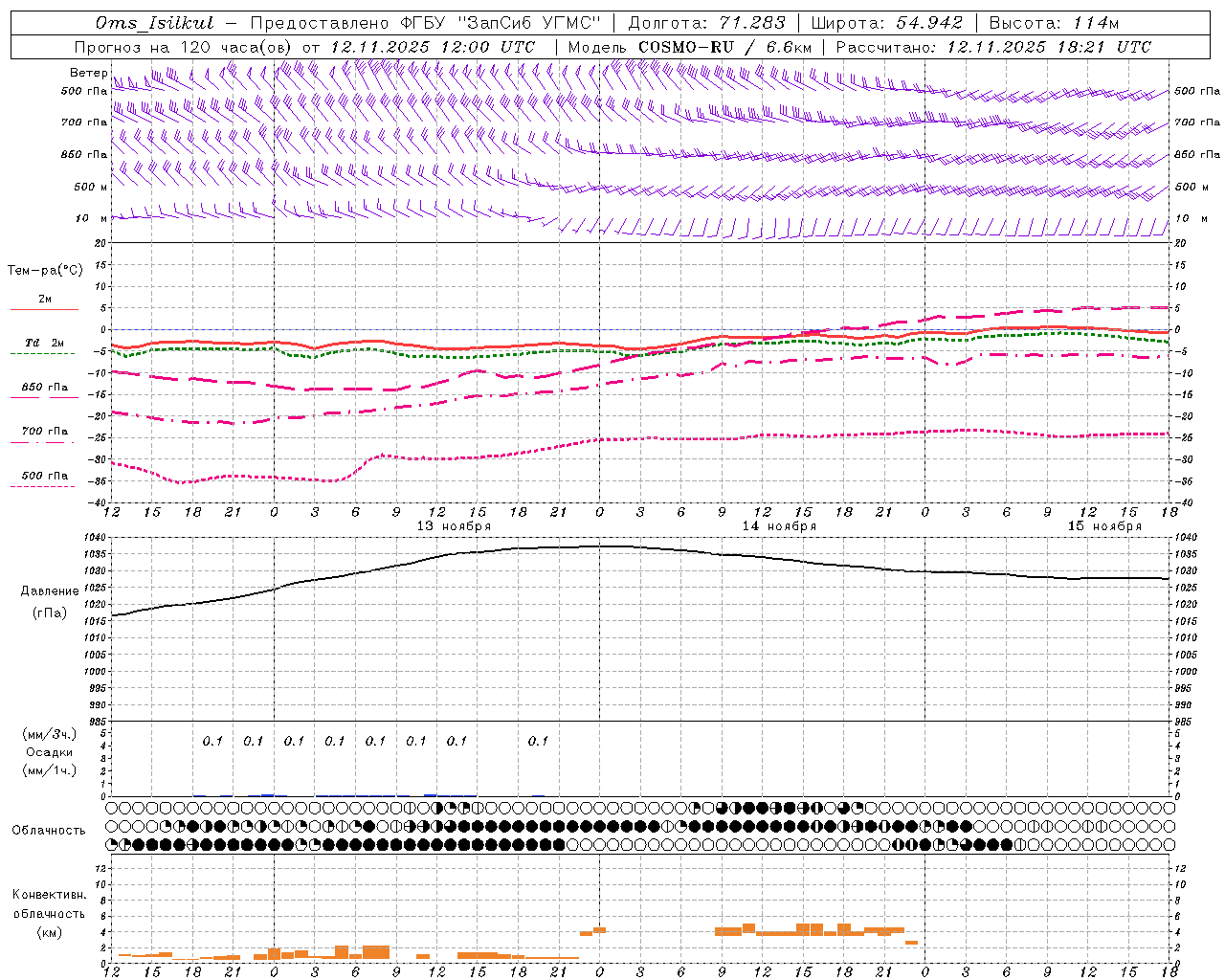Click the Облачность cloudiness label
Screen dimensions: 1225x980
[x=49, y=831]
